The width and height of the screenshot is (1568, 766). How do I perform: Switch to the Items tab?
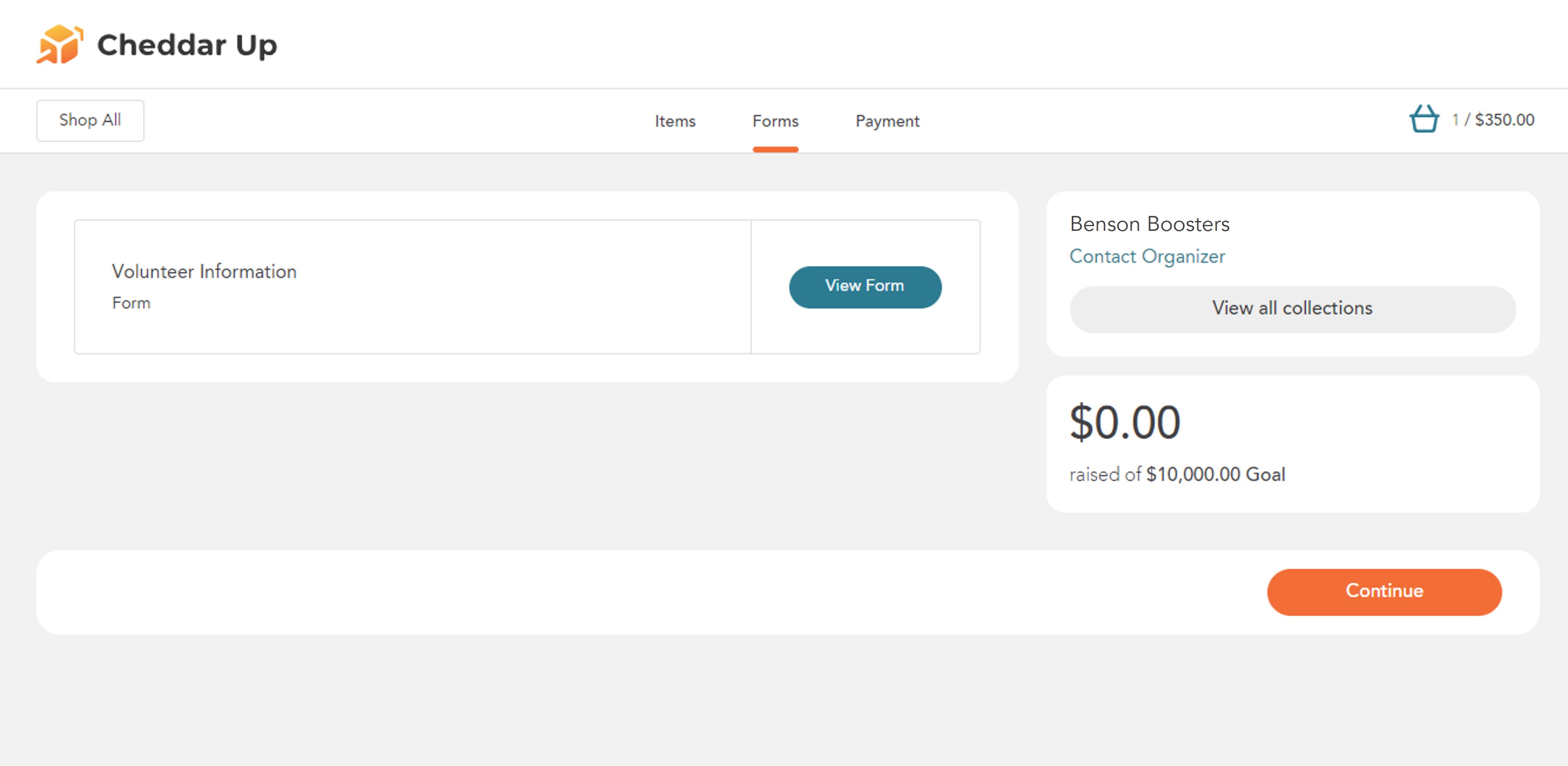pos(674,121)
